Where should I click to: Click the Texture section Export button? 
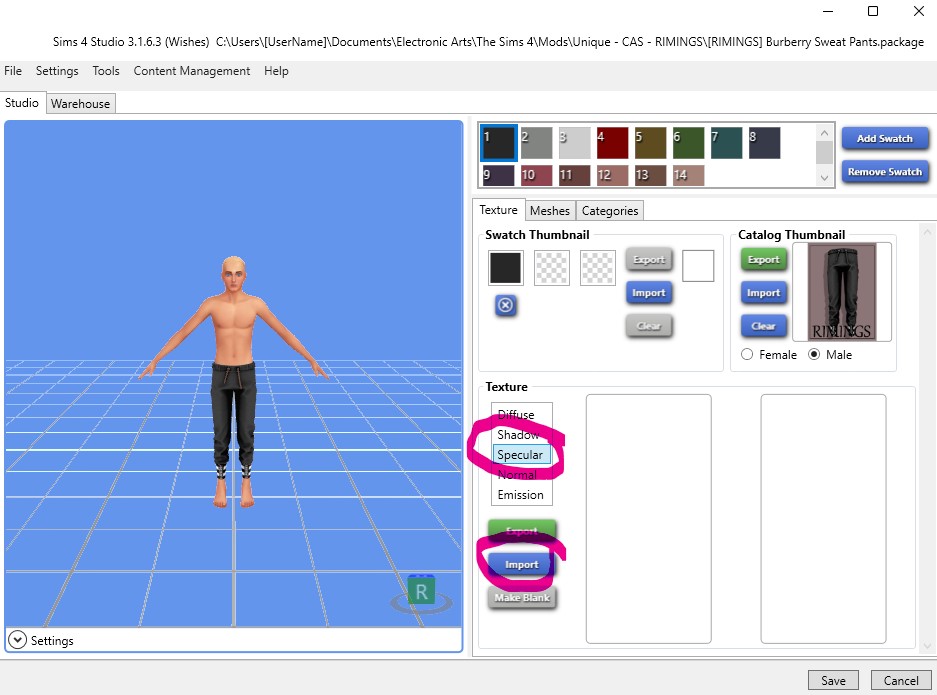click(x=522, y=531)
